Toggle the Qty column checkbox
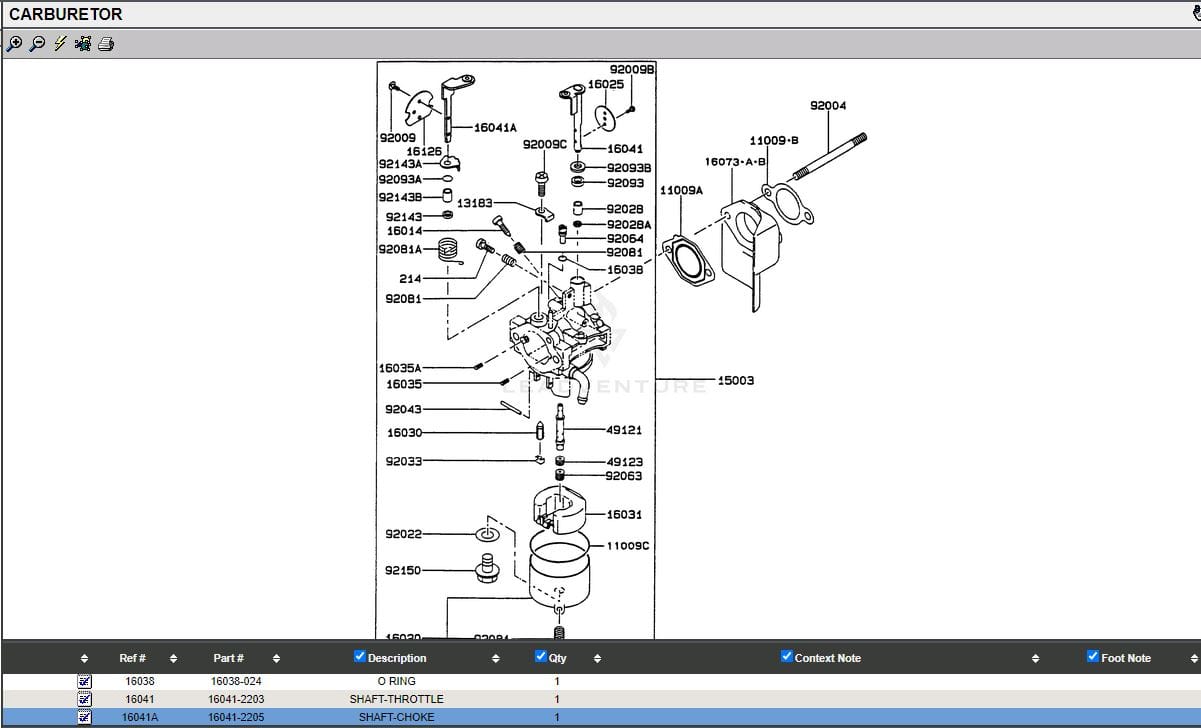The image size is (1201, 728). point(541,657)
